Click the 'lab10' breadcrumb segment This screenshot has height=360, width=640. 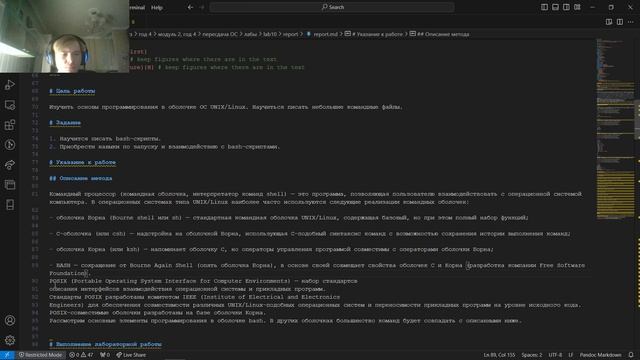coord(269,34)
